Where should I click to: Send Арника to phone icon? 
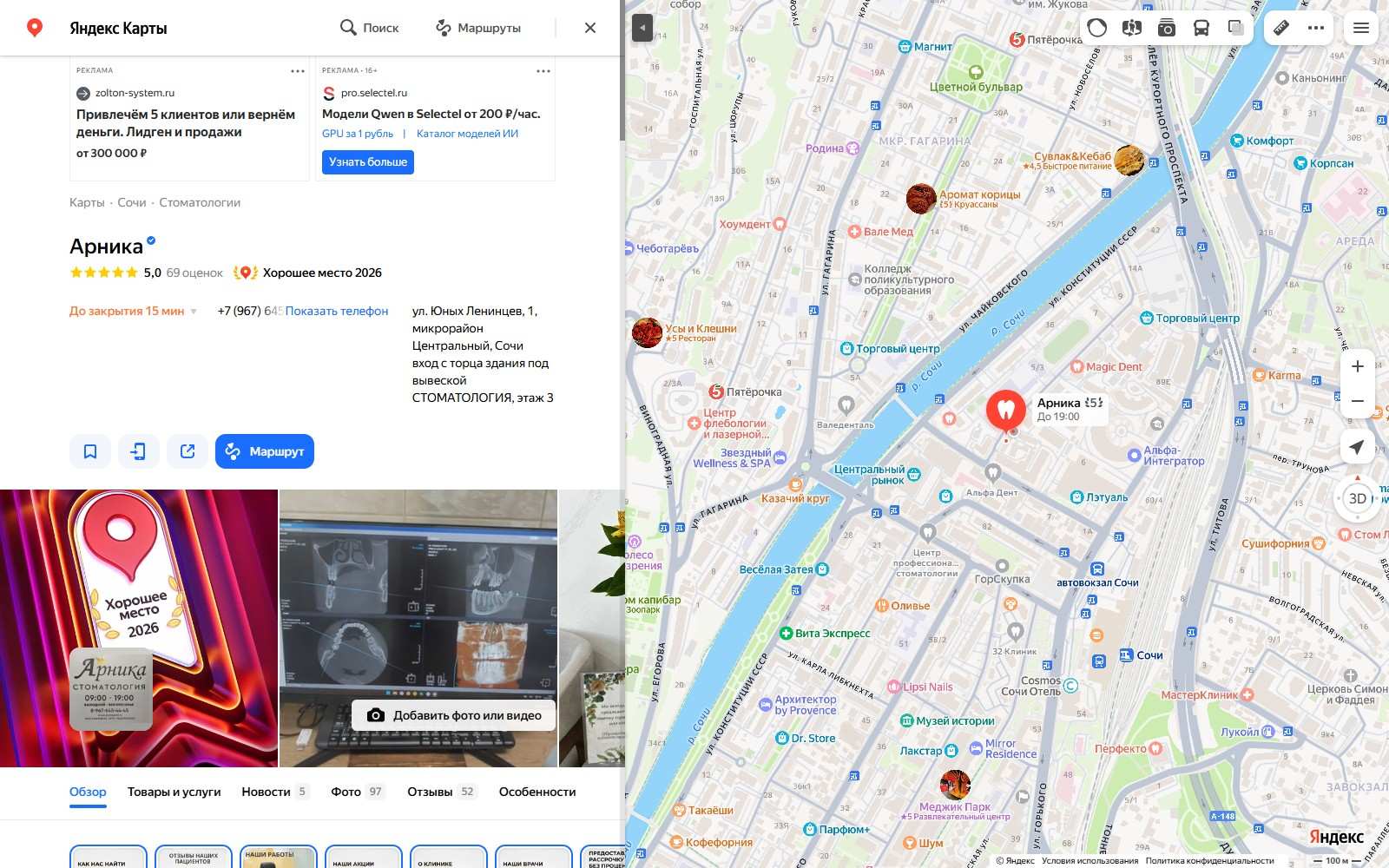(139, 451)
